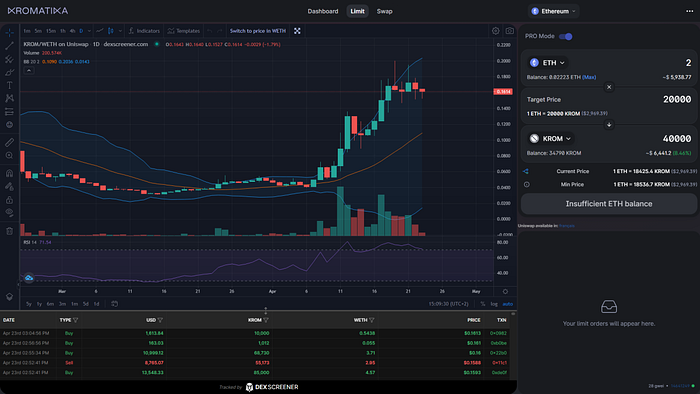Click Max balance link
This screenshot has width=700, height=394.
coord(589,77)
